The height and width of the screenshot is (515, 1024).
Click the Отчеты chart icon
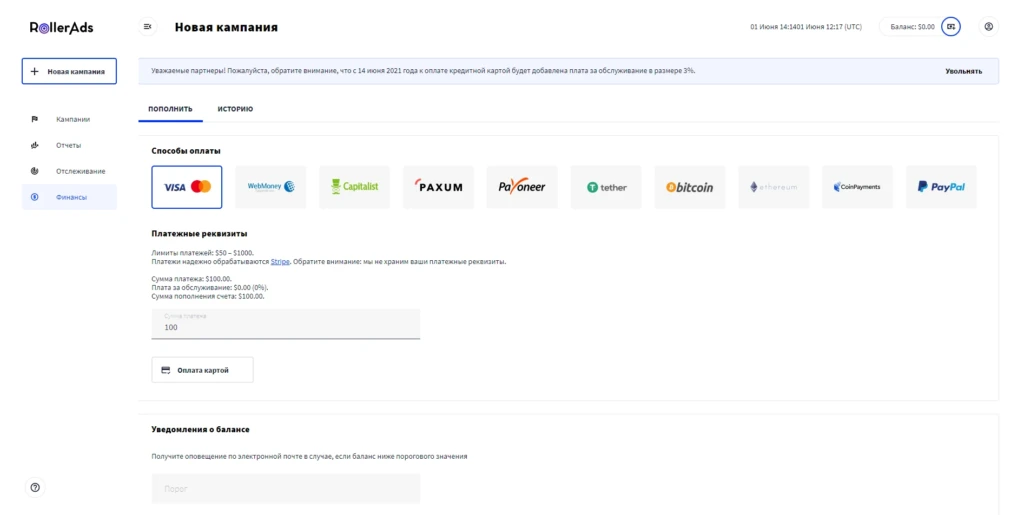pyautogui.click(x=35, y=145)
